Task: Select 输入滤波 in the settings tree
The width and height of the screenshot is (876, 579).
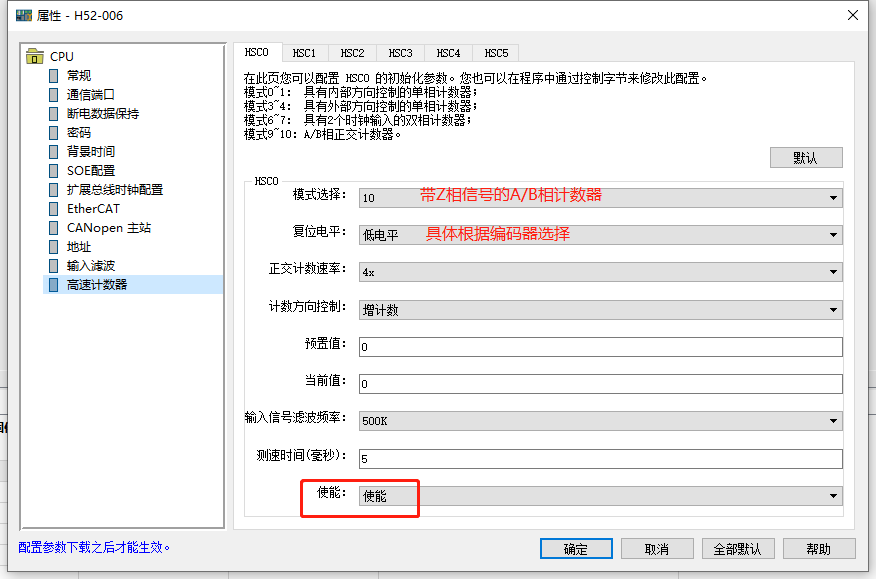Action: [91, 265]
